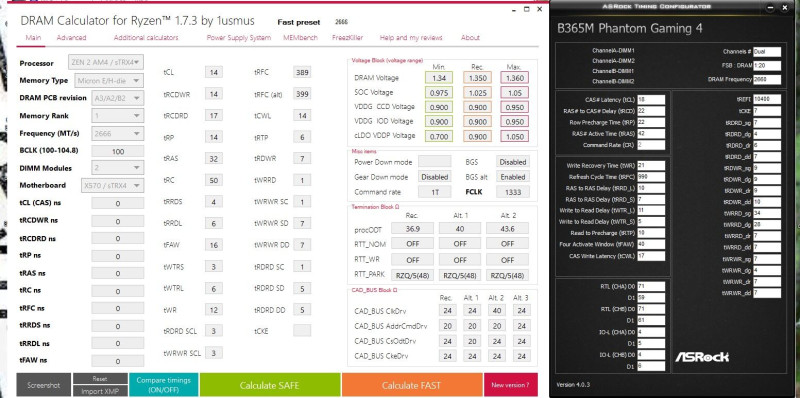Click Four Activate Window (tFAW) field
This screenshot has height=398, width=800.
tap(651, 244)
